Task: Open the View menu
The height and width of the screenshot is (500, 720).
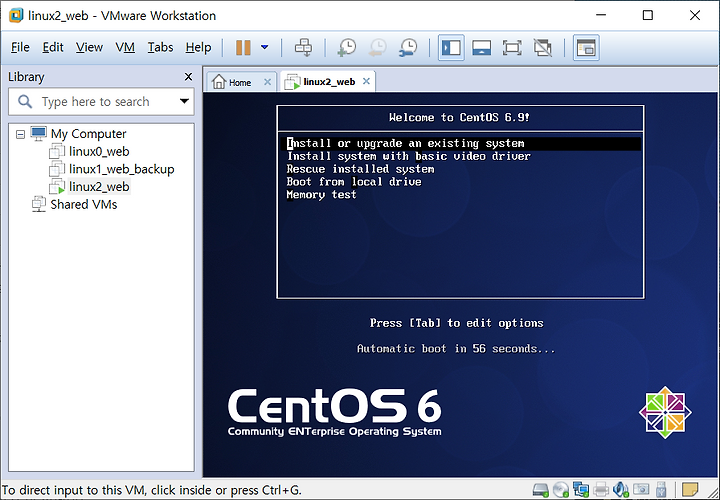Action: [x=89, y=47]
